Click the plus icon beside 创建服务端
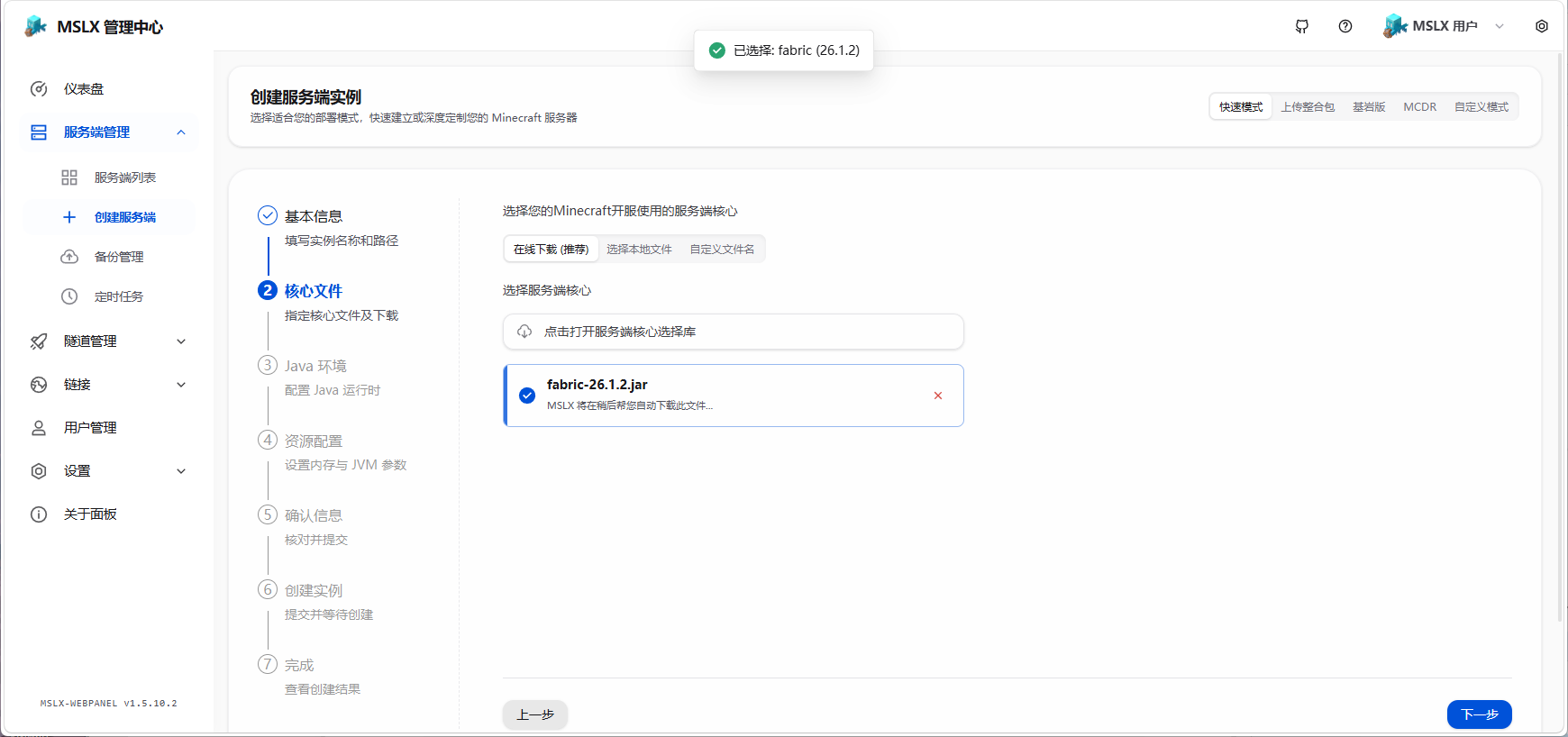Screen dimensions: 1568x737 coord(69,217)
